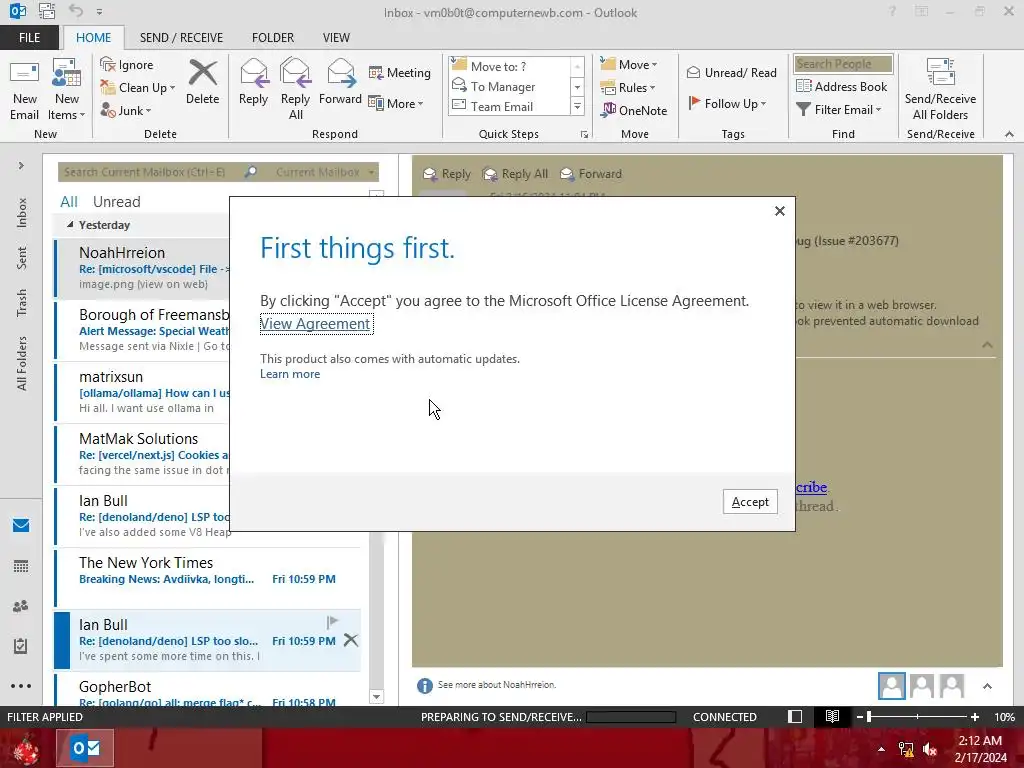Collapse the ribbon with the arrow
The image size is (1024, 768).
(1009, 134)
